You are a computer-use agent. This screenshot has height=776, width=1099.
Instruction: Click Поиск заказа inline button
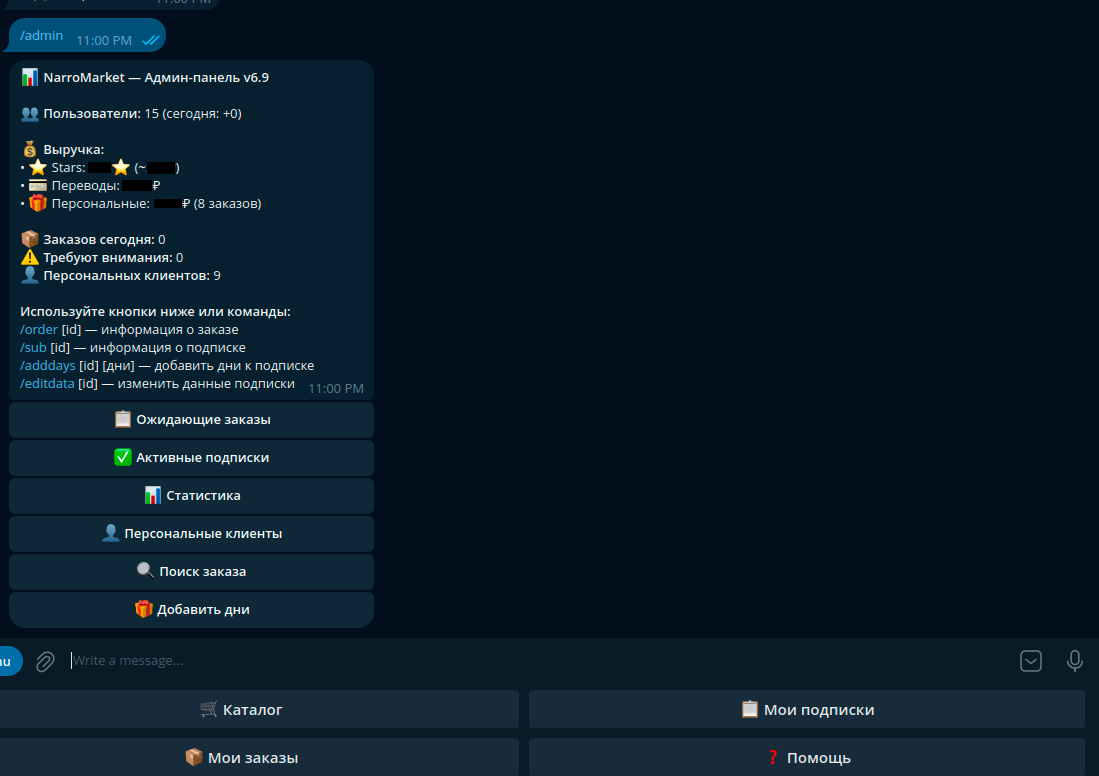[192, 572]
